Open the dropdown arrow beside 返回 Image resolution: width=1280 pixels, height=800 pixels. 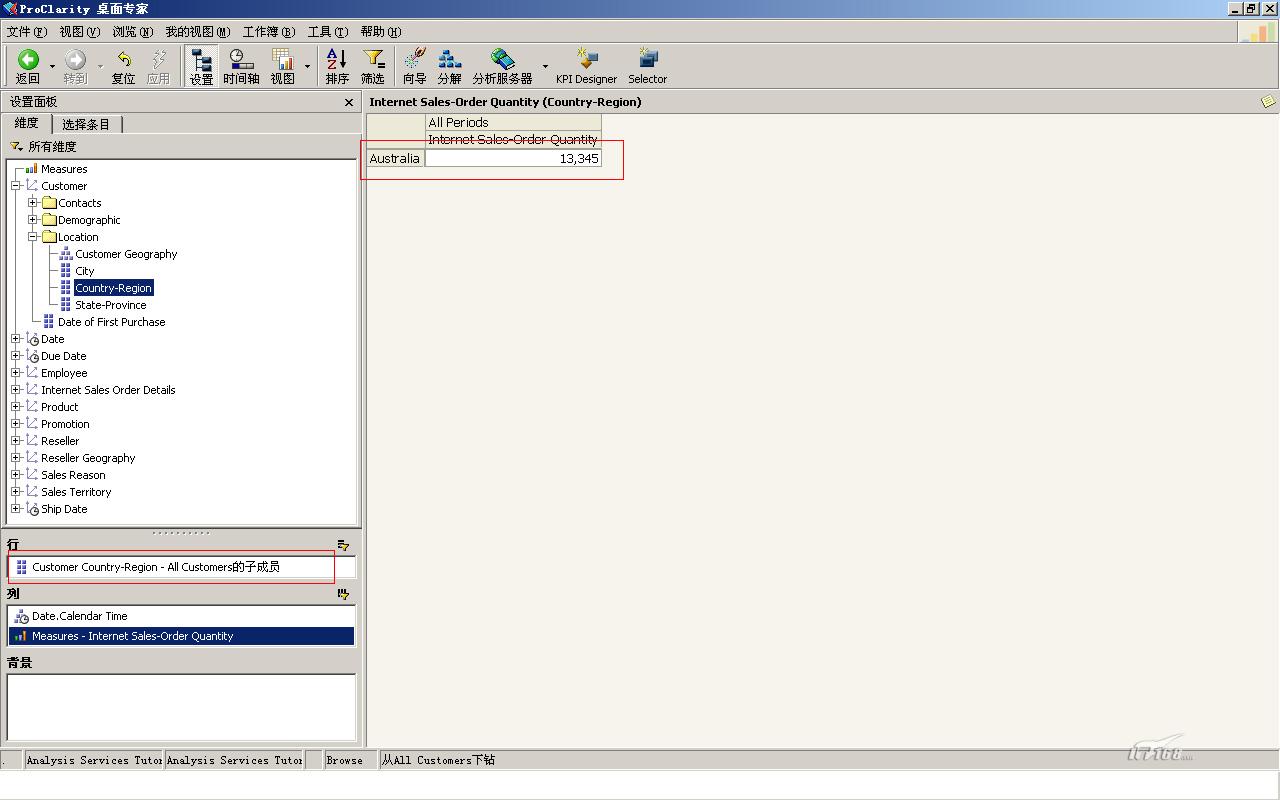coord(52,67)
